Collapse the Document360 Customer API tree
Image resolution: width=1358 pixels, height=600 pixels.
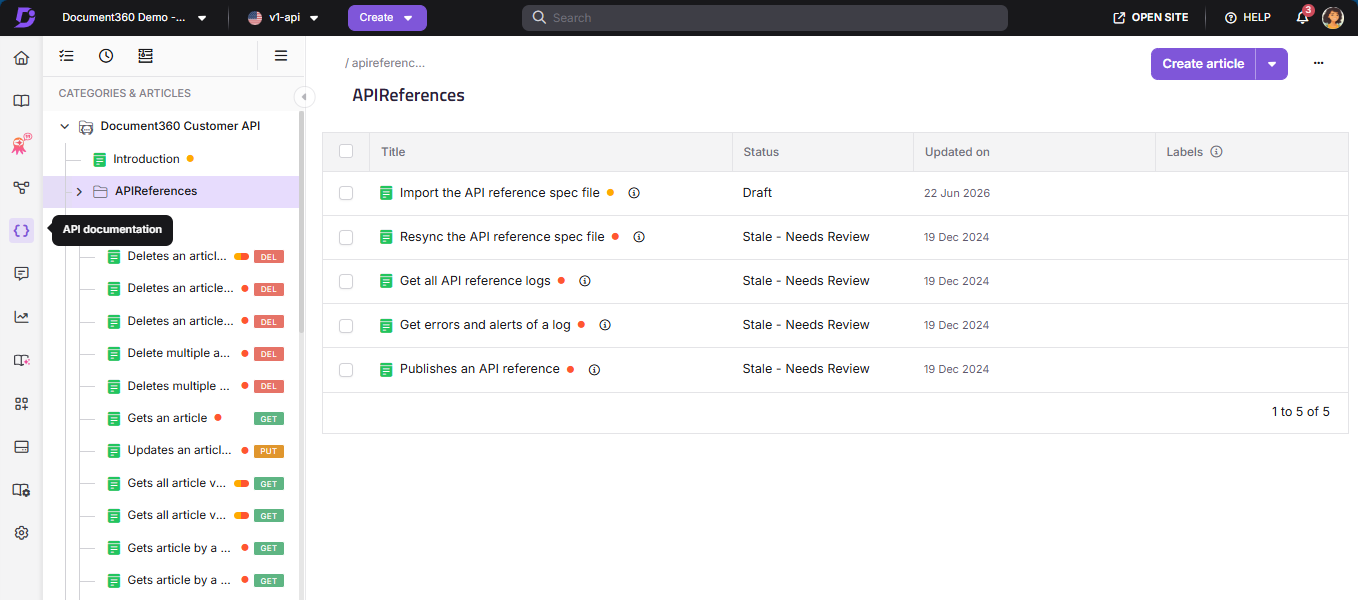point(65,127)
